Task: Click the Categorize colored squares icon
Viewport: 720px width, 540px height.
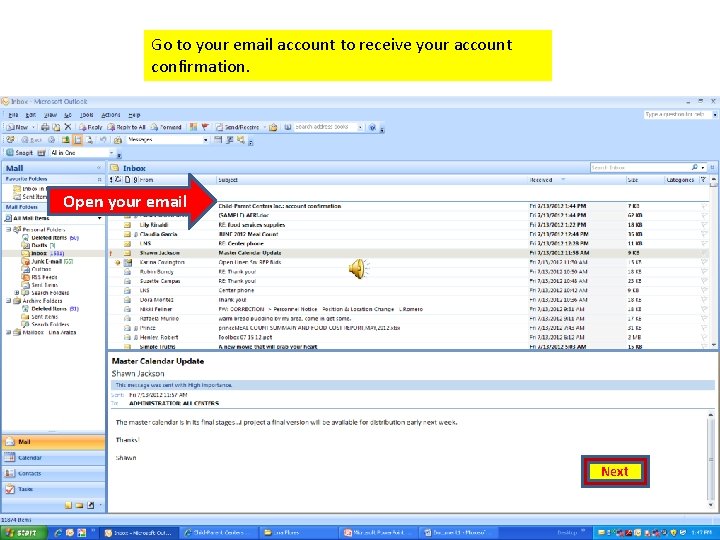Action: pyautogui.click(x=193, y=127)
